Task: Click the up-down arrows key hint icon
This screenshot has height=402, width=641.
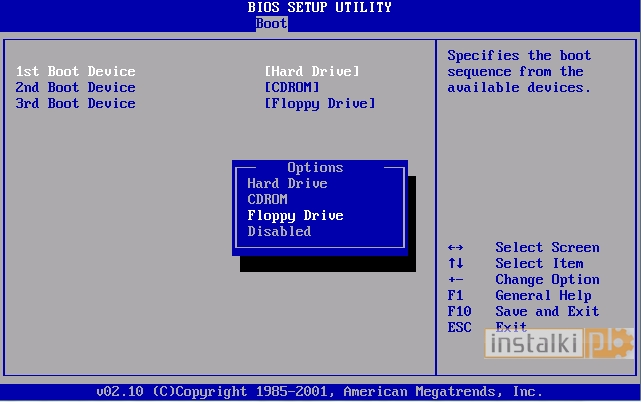Action: click(455, 263)
